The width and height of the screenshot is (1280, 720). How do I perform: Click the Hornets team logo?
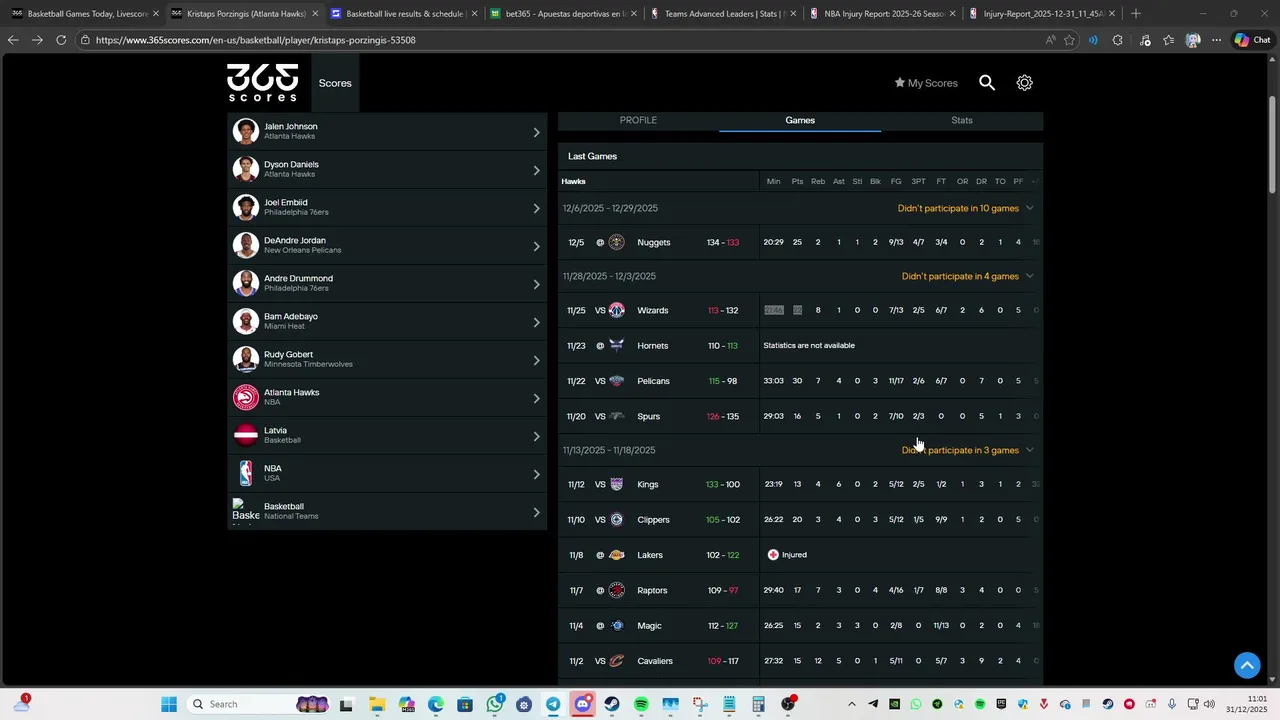[x=616, y=346]
